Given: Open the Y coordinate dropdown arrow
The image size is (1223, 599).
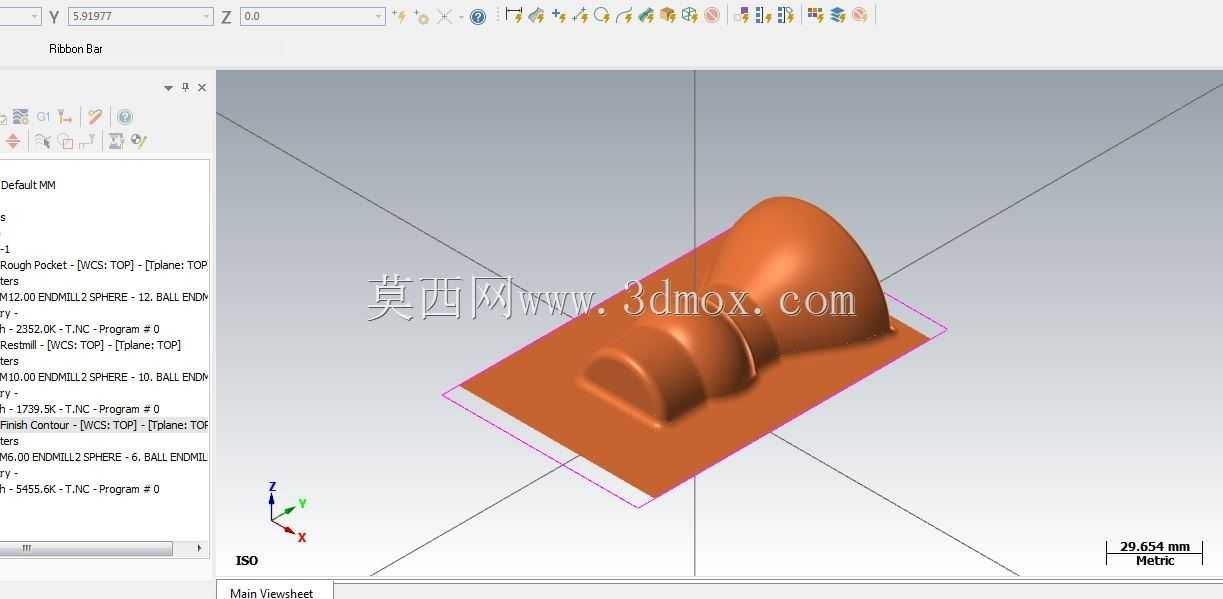Looking at the screenshot, I should pos(206,16).
